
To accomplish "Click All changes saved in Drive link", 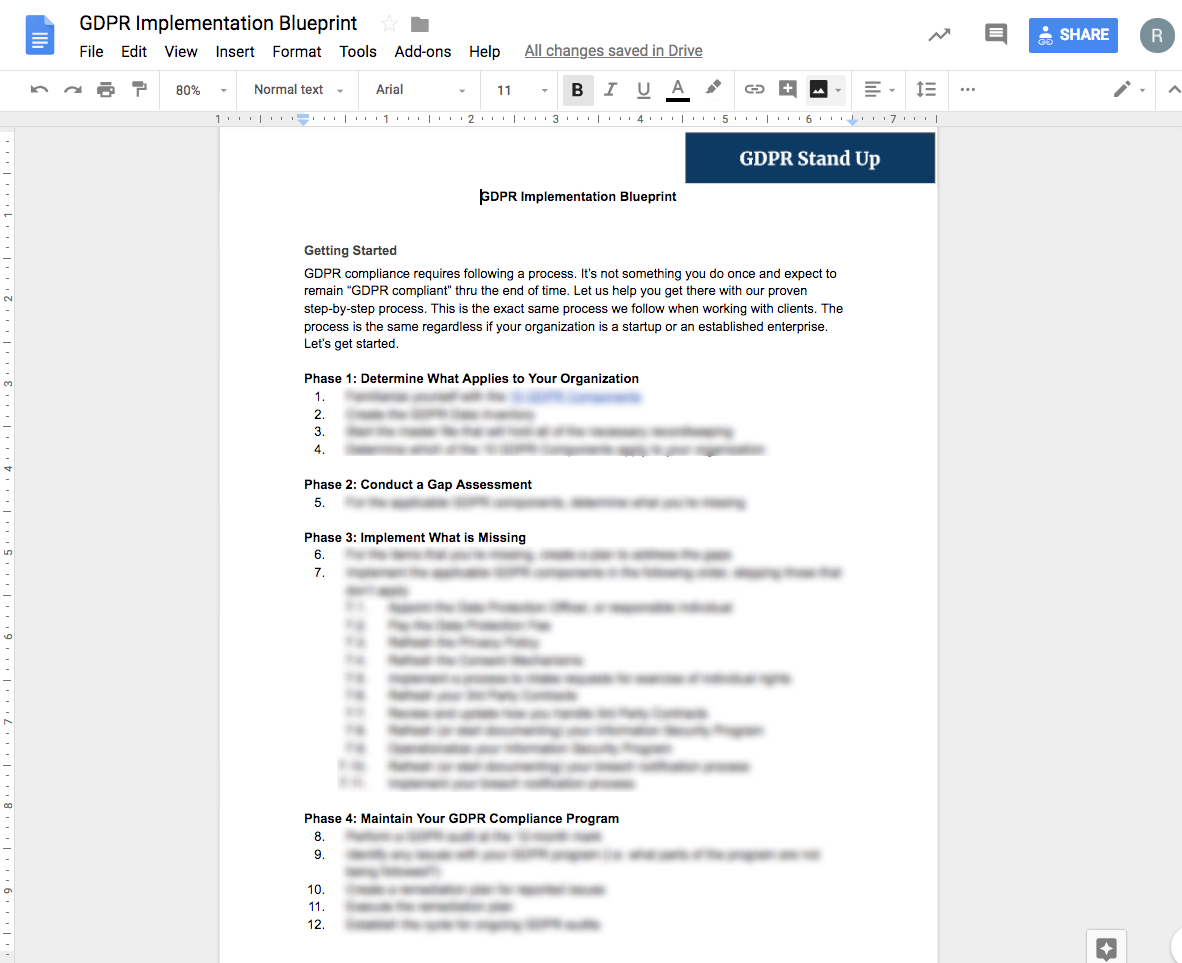I will click(613, 51).
